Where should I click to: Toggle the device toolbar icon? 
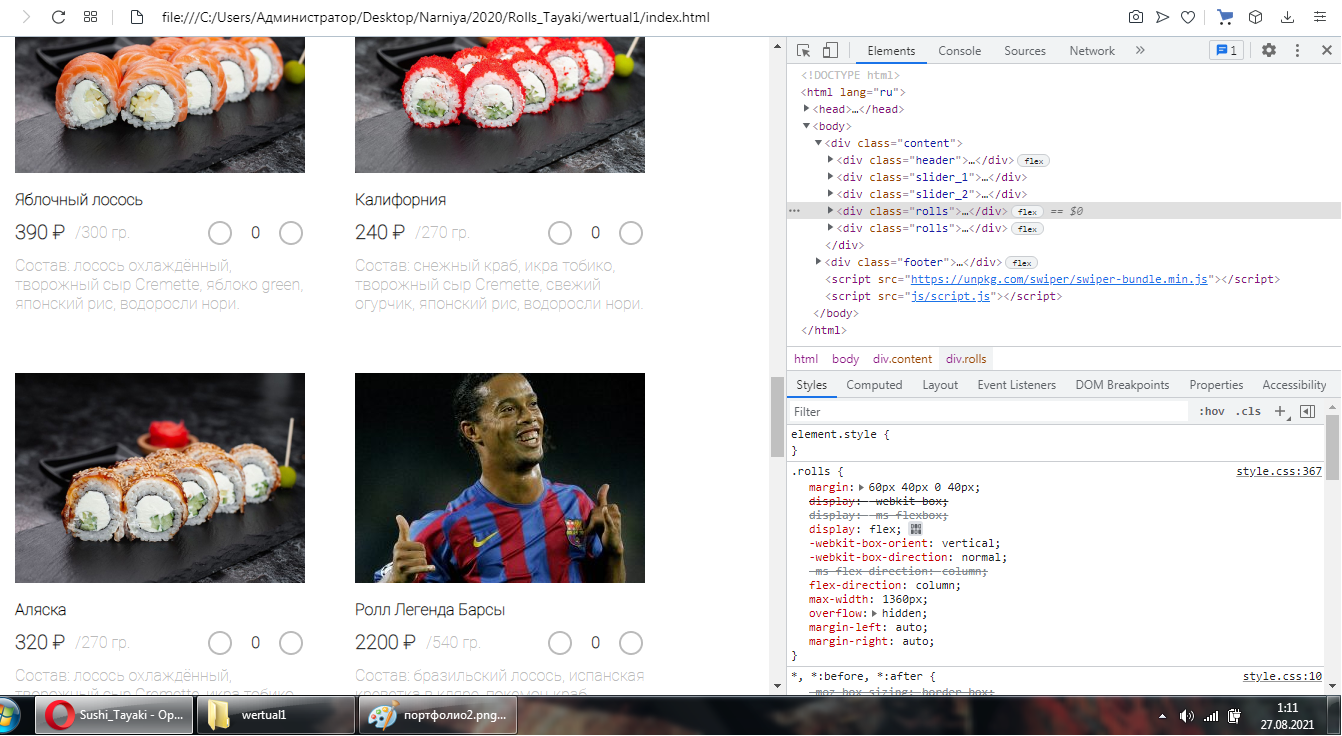(x=830, y=50)
